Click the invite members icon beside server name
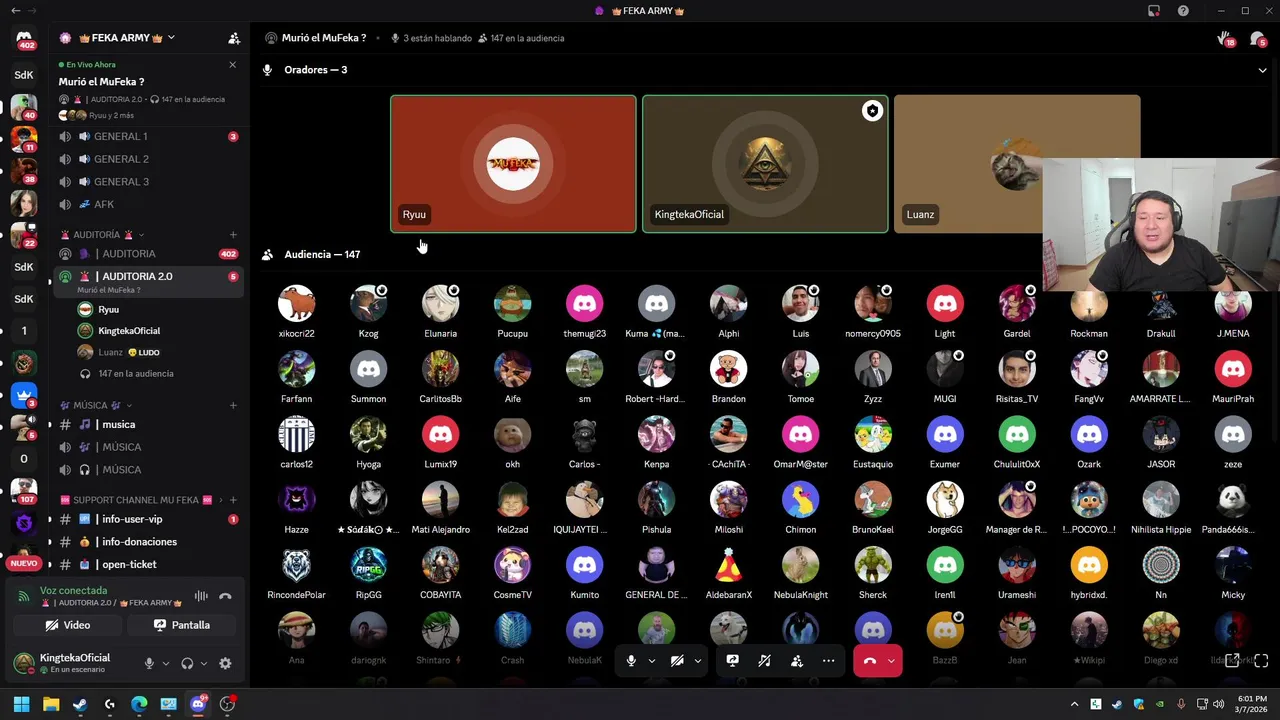This screenshot has height=720, width=1280. 233,38
